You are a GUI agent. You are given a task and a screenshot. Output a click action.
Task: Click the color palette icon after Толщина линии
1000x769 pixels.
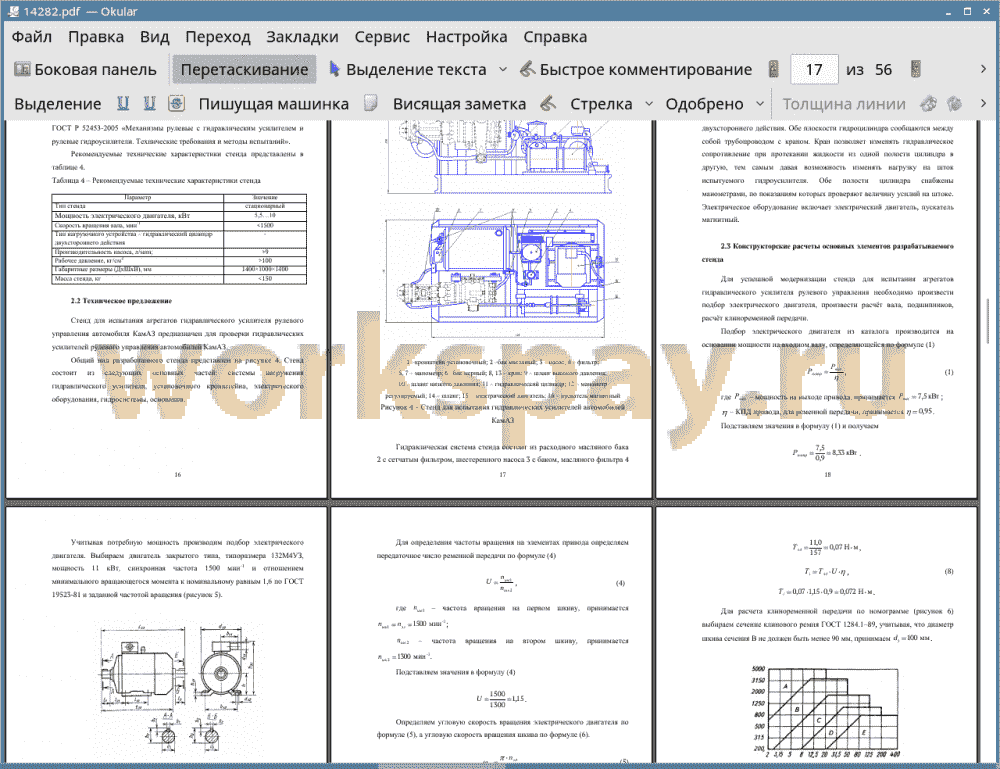coord(929,103)
